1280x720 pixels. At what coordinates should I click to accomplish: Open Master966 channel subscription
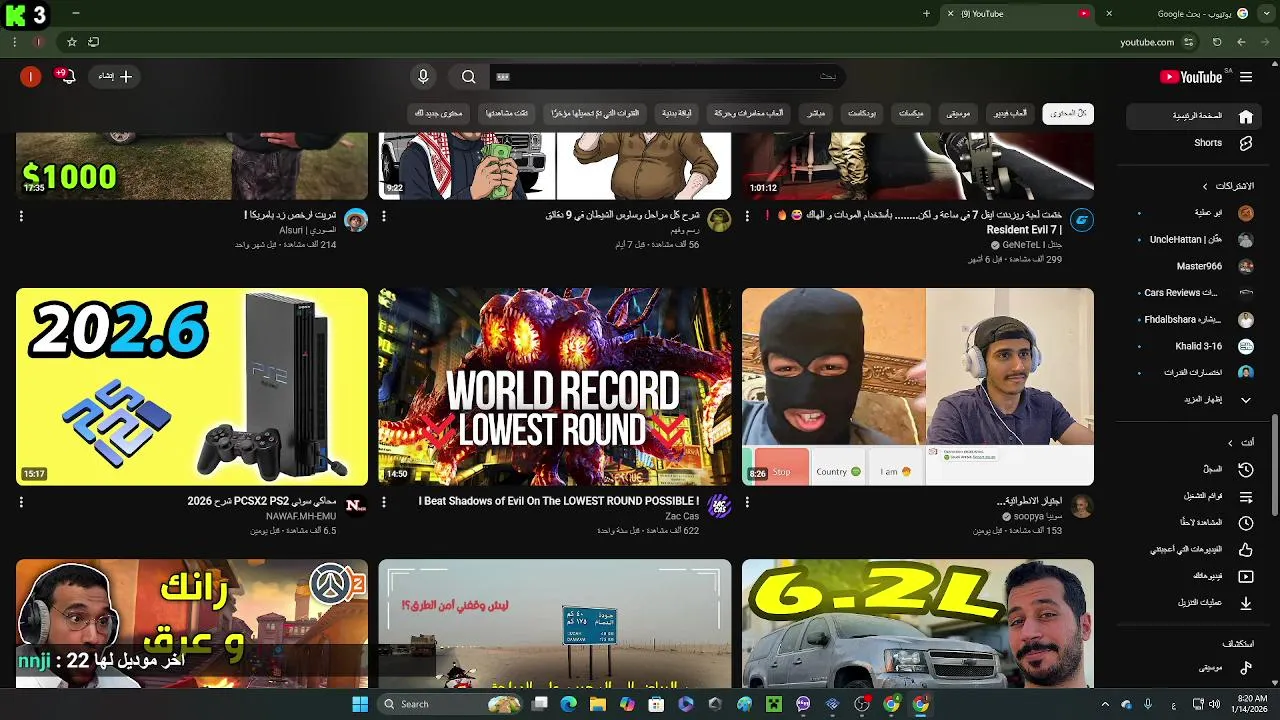[x=1196, y=266]
